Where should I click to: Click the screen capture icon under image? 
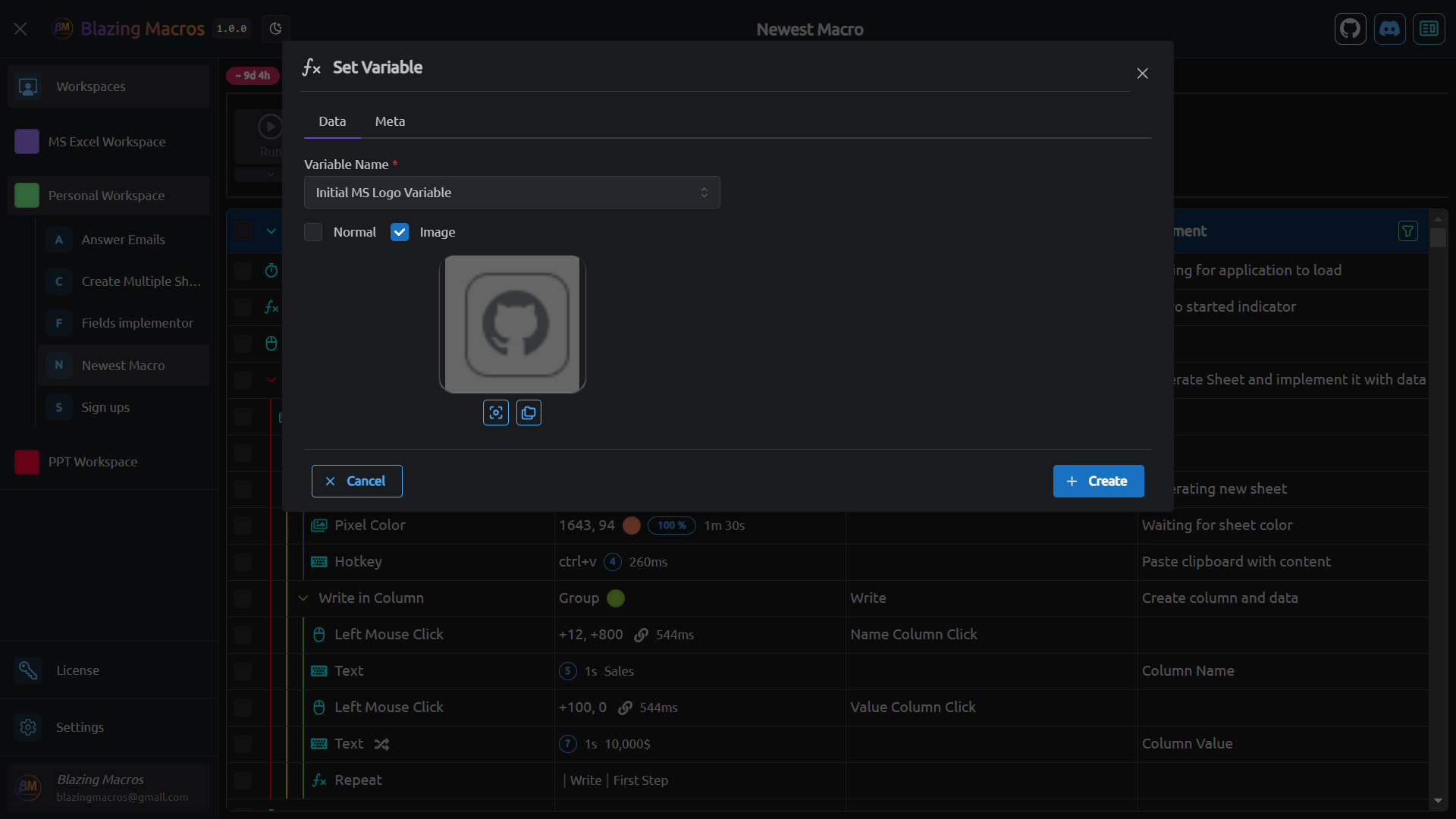click(x=496, y=413)
